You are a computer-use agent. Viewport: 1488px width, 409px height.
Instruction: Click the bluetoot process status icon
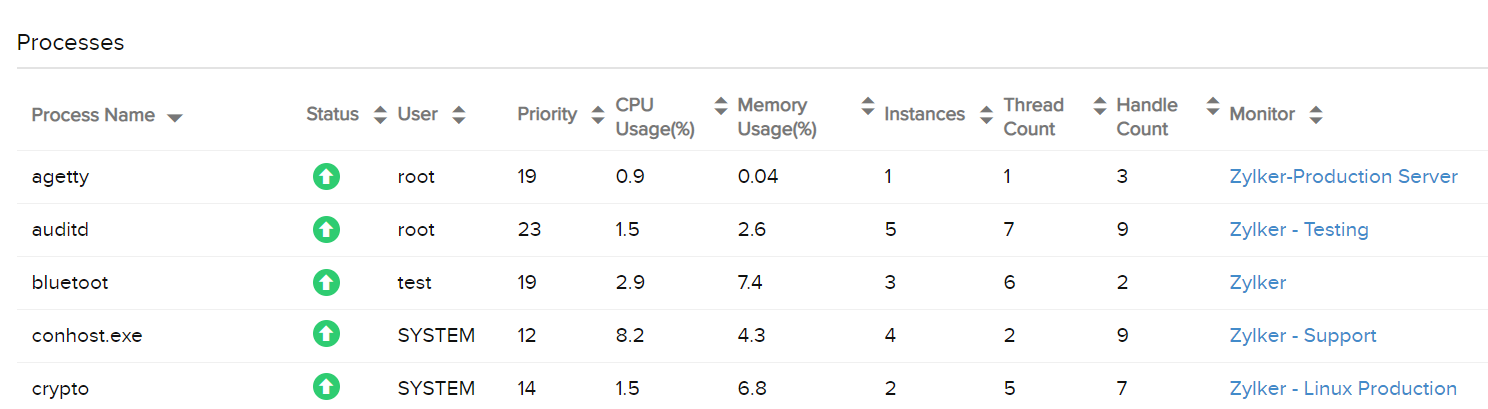coord(326,283)
